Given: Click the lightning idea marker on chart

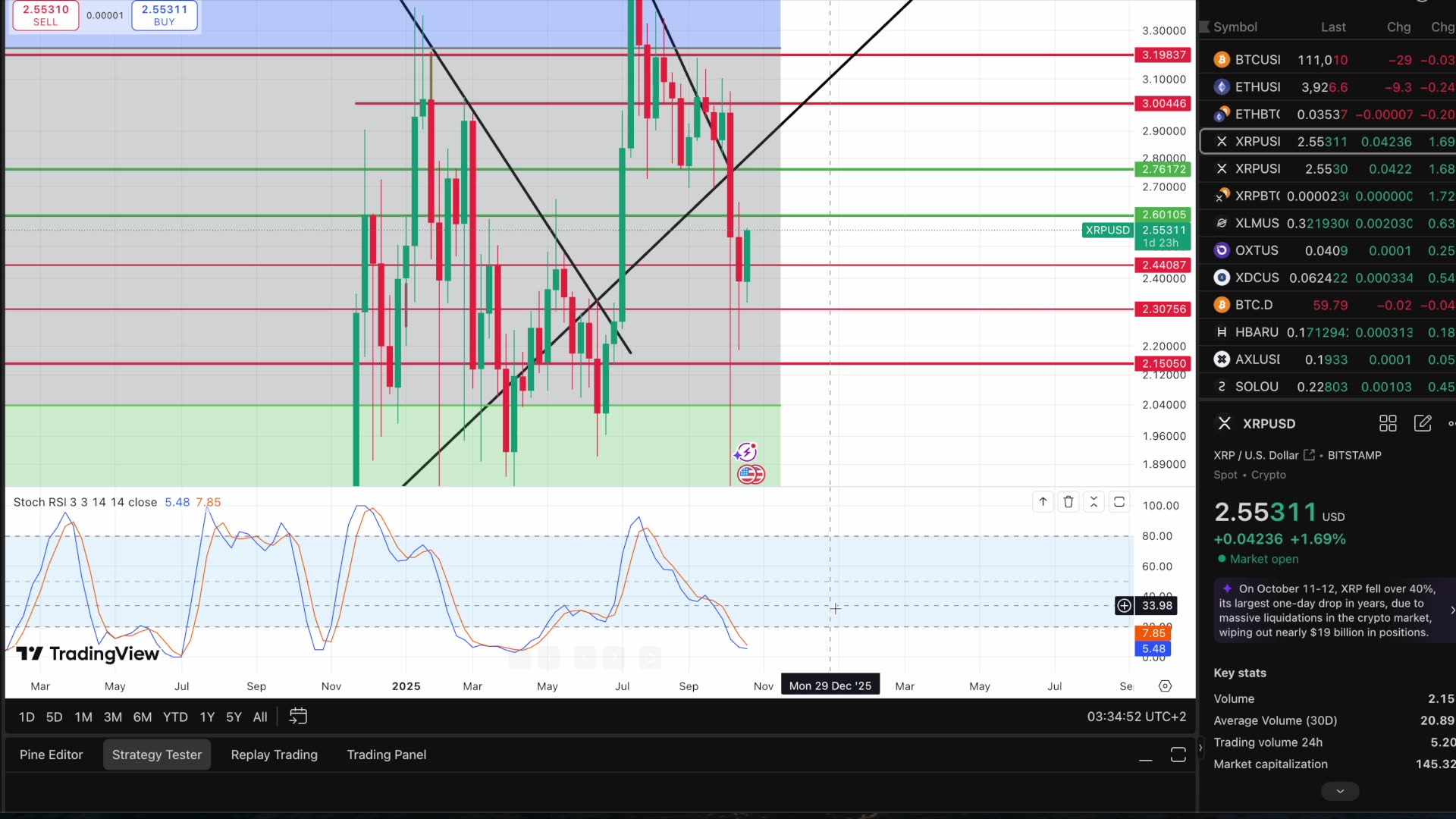Looking at the screenshot, I should pos(745,452).
